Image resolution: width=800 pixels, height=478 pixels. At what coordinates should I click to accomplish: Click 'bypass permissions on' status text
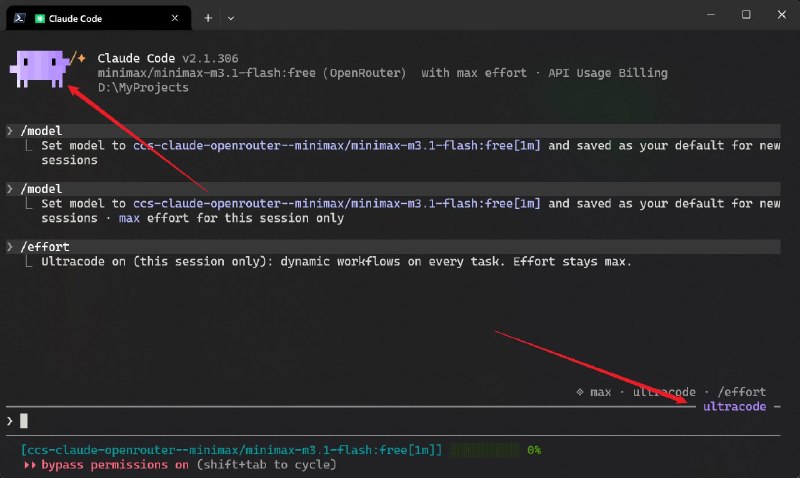[115, 465]
